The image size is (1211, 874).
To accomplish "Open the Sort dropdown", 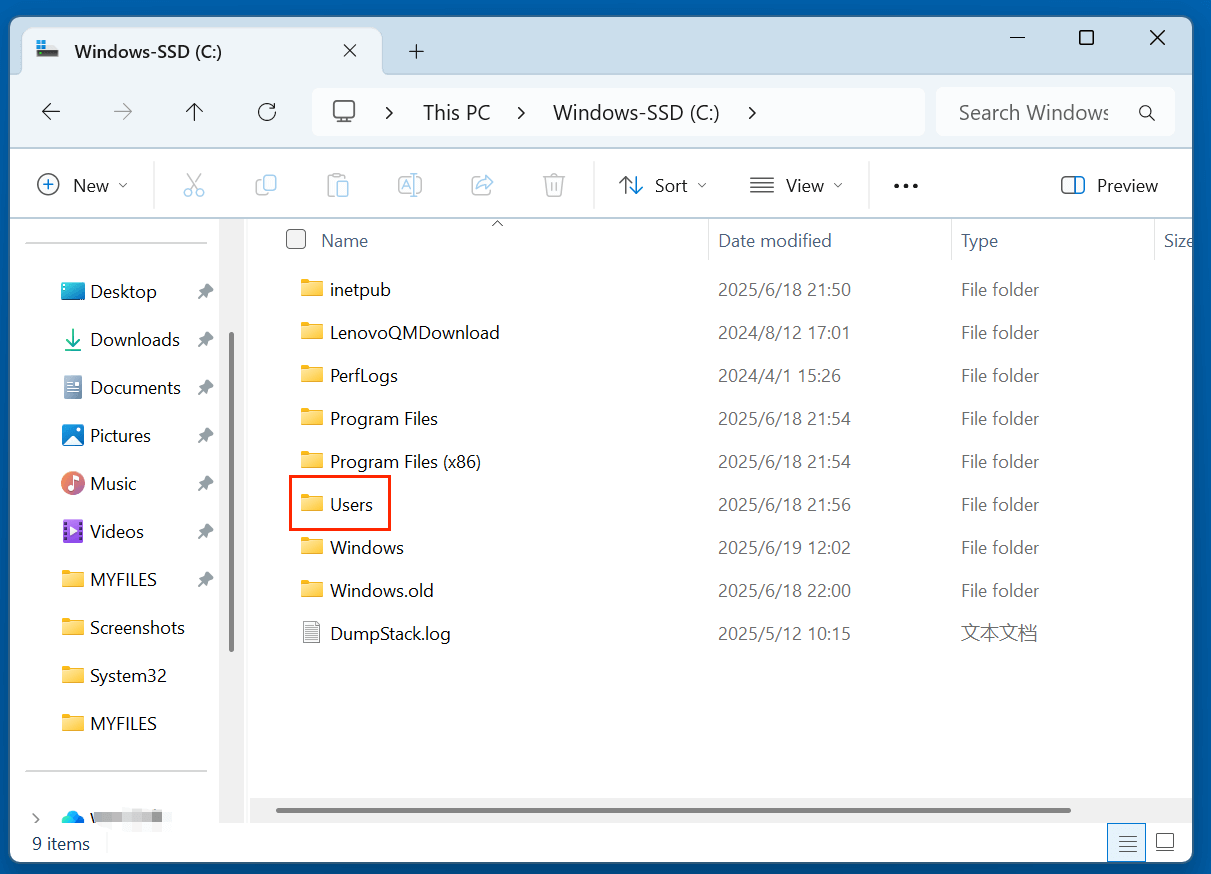I will point(662,185).
